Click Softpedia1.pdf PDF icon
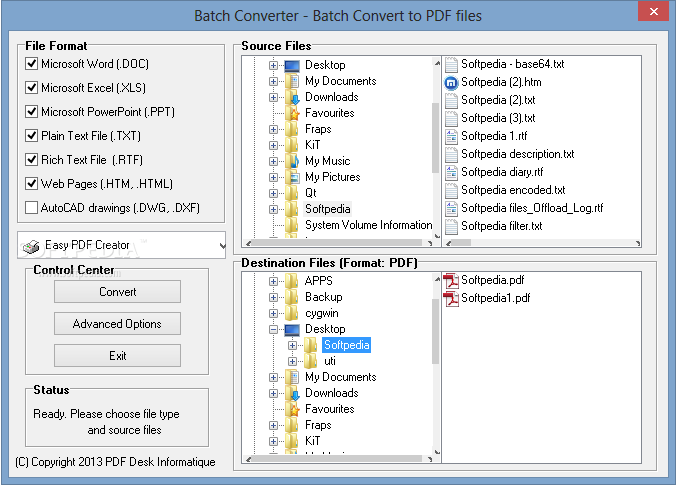This screenshot has height=485, width=676. 451,298
